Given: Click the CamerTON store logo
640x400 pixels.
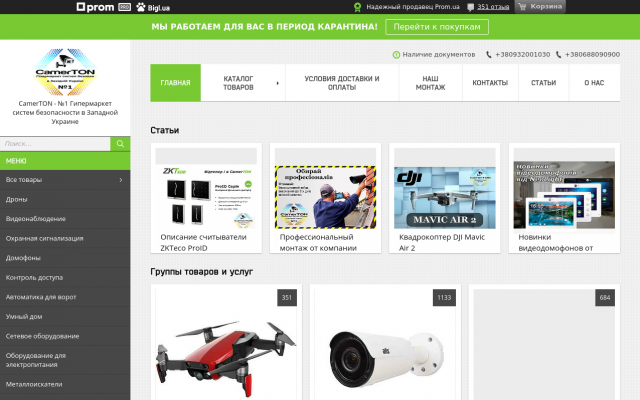Looking at the screenshot, I should tap(65, 72).
